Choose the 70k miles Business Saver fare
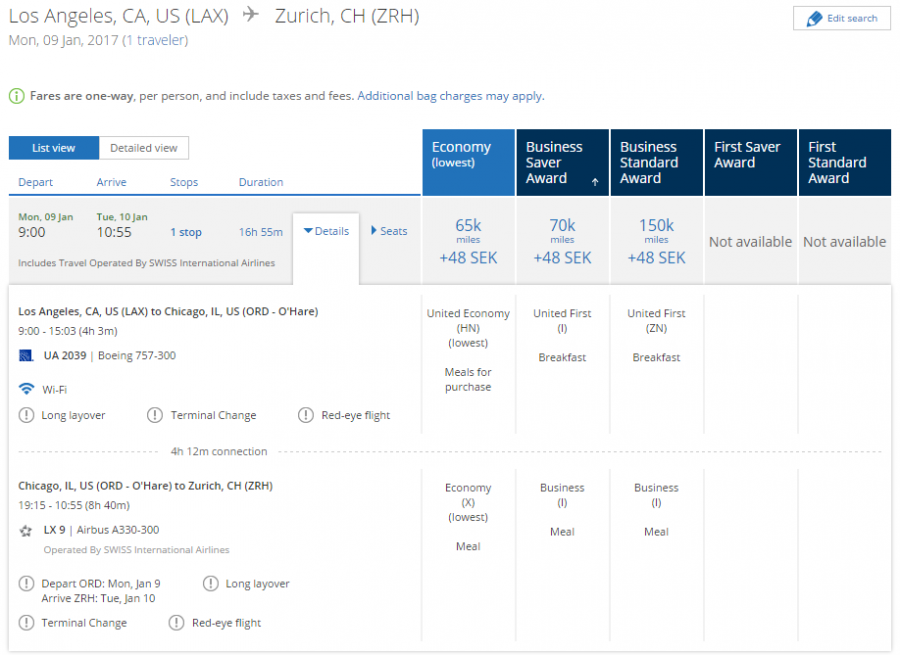 [562, 241]
